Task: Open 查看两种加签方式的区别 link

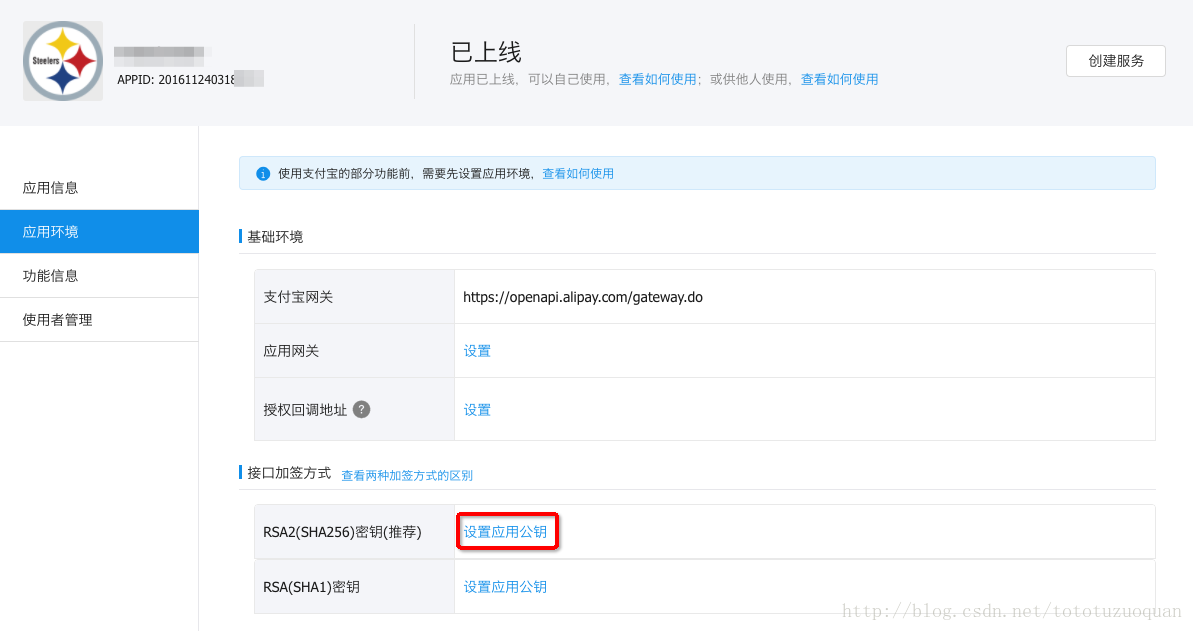Action: coord(407,475)
